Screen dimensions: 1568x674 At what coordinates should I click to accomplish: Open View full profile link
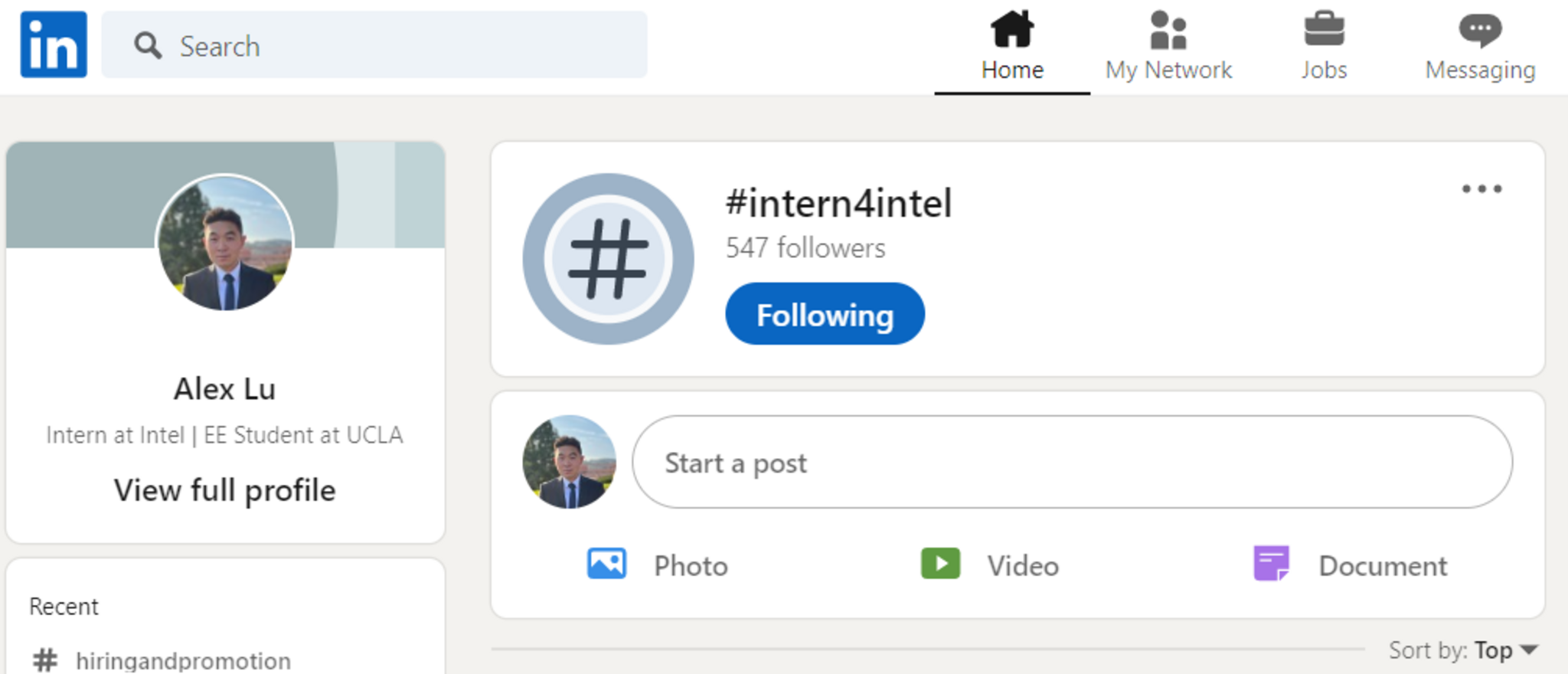pyautogui.click(x=225, y=490)
